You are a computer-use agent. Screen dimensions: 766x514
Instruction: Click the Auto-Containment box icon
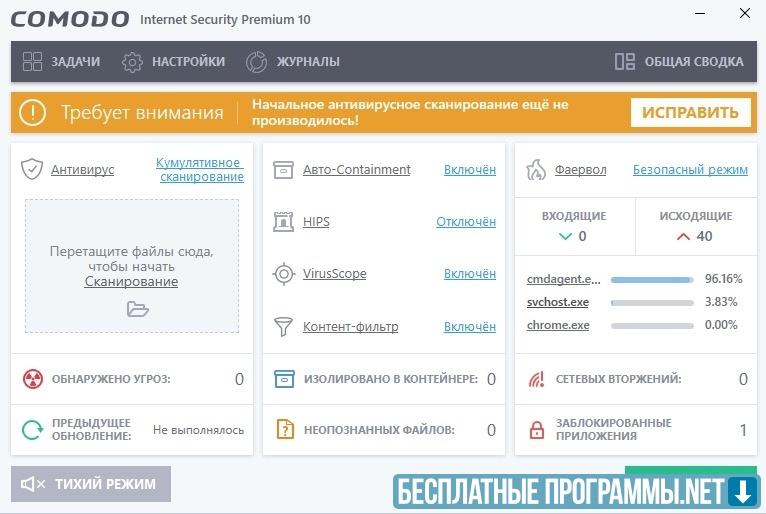[284, 169]
